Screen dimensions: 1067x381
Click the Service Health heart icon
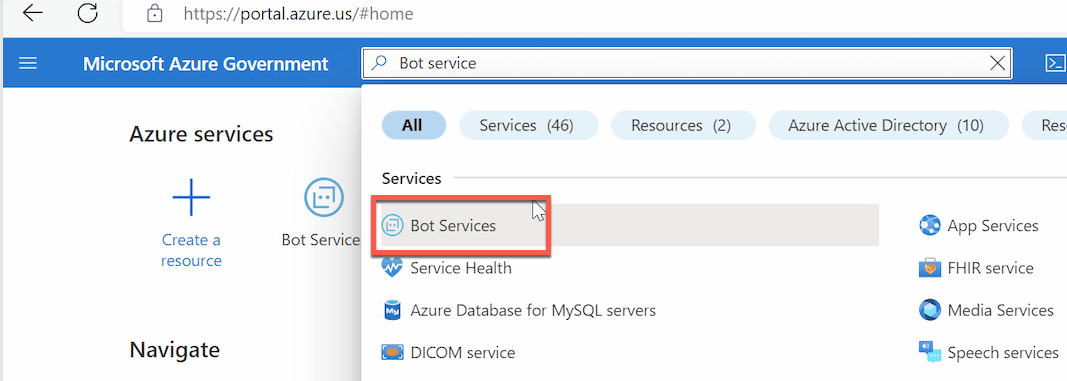[392, 268]
